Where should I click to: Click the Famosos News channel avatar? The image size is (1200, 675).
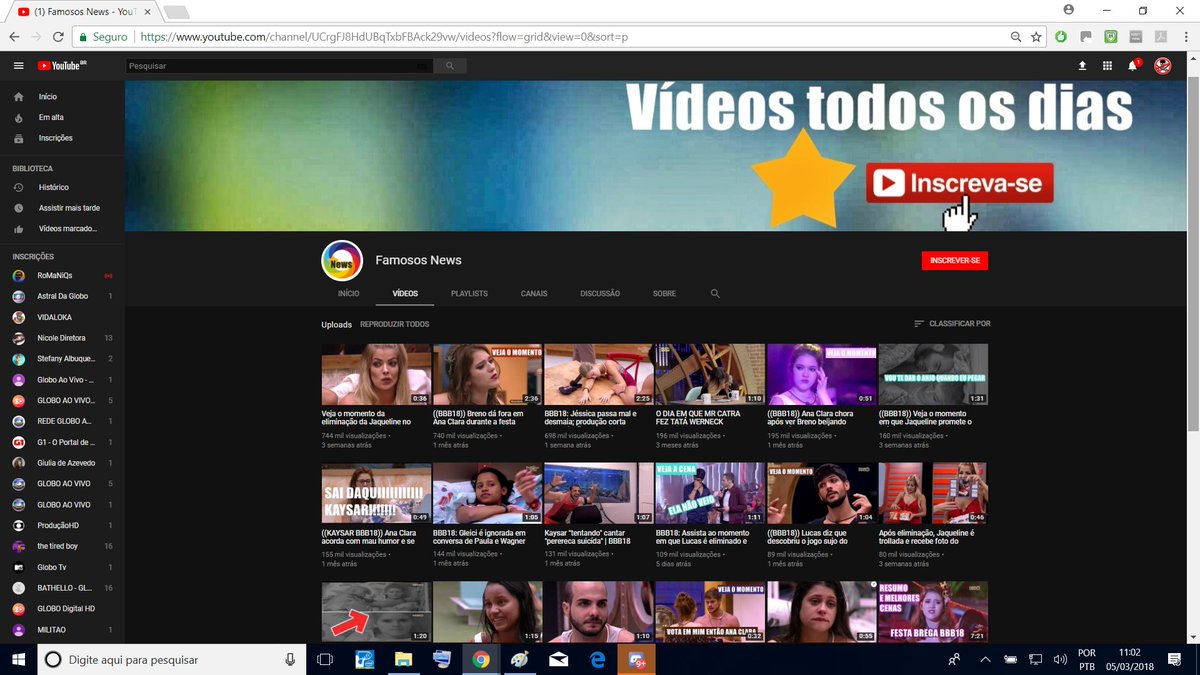tap(341, 261)
